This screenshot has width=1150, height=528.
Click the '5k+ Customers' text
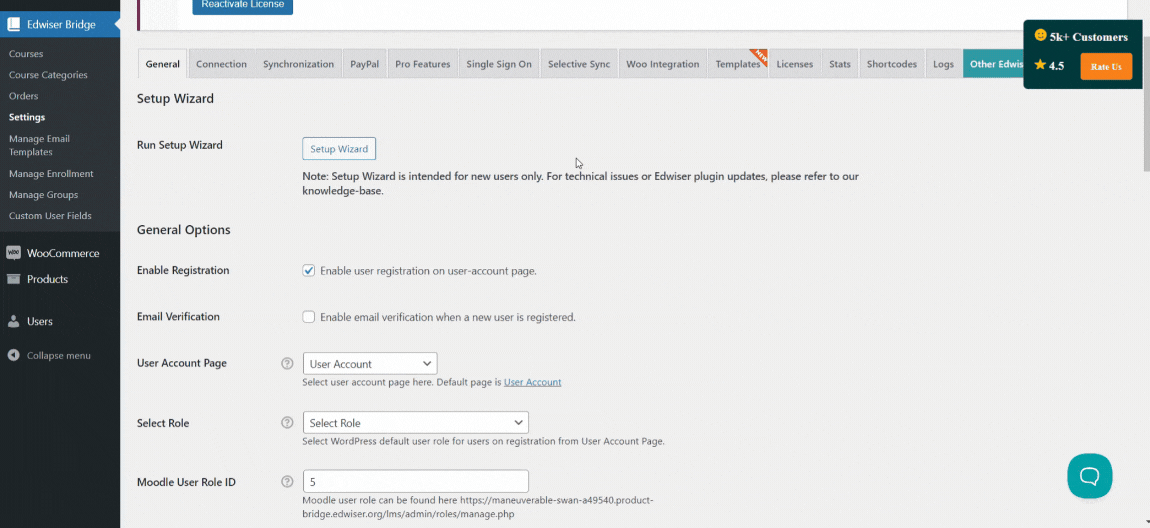coord(1088,37)
